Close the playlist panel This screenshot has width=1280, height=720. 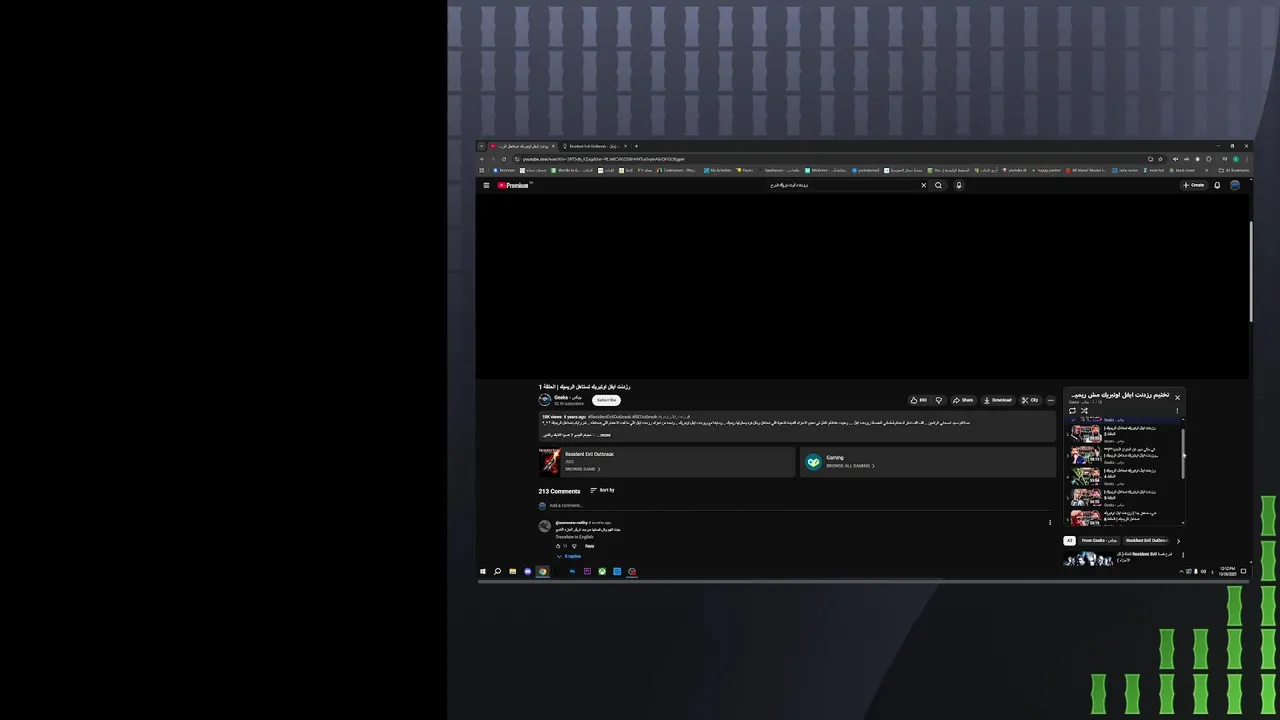point(1177,398)
